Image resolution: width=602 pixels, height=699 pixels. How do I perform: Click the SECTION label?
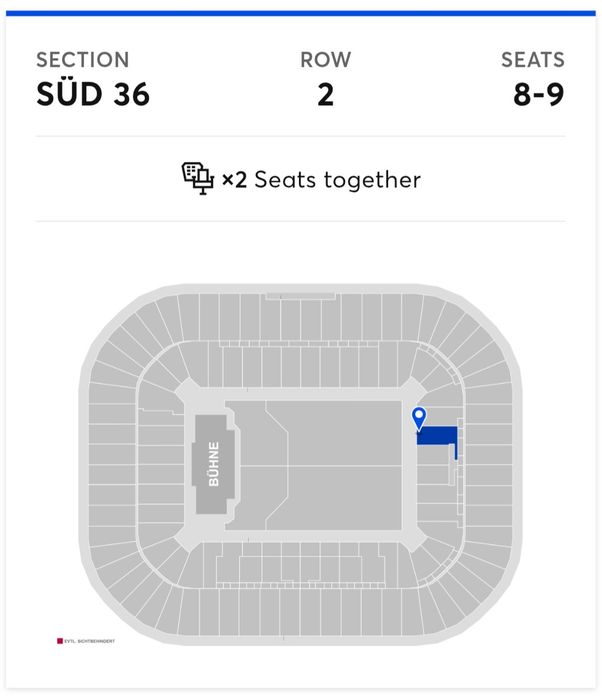pos(82,60)
